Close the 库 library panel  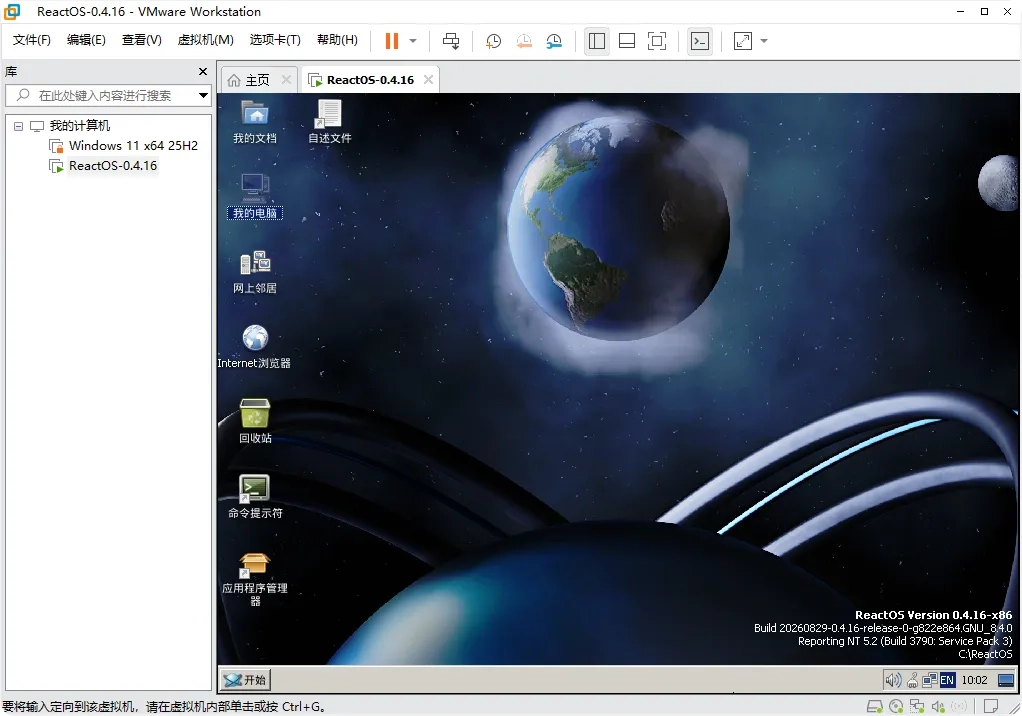[x=203, y=71]
